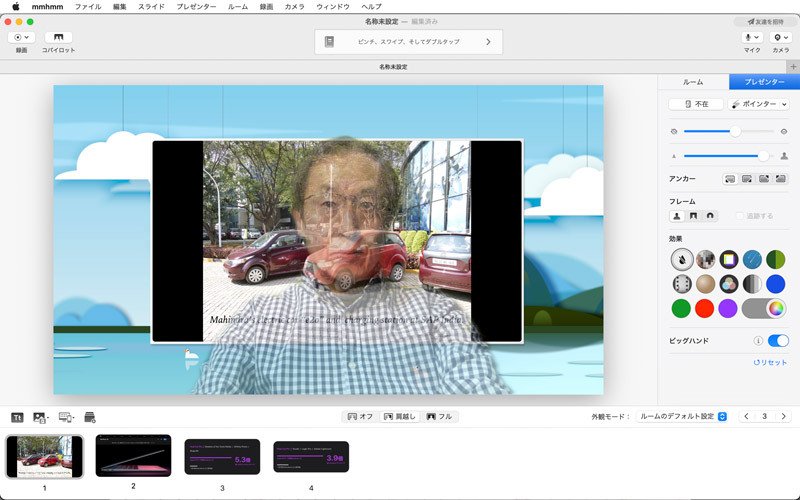Switch to the プレゼンター tab in side panel

point(764,82)
